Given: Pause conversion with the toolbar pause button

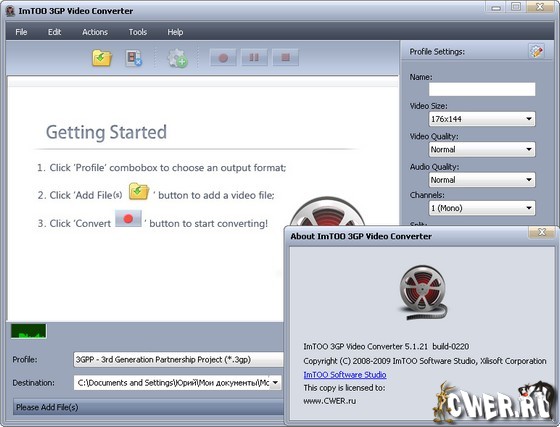Looking at the screenshot, I should [254, 57].
